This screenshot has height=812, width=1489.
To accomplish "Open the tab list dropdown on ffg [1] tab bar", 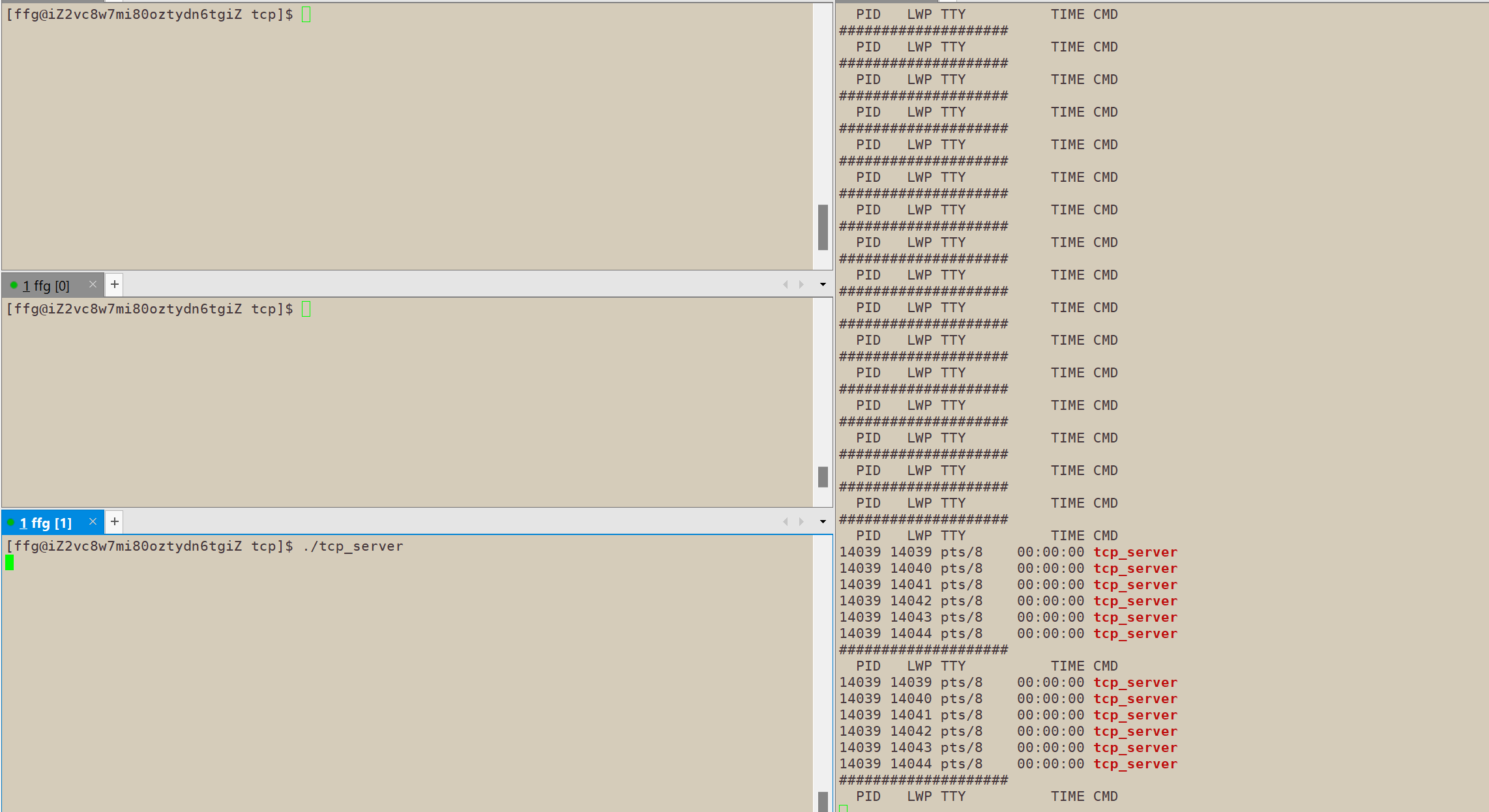I will click(823, 521).
